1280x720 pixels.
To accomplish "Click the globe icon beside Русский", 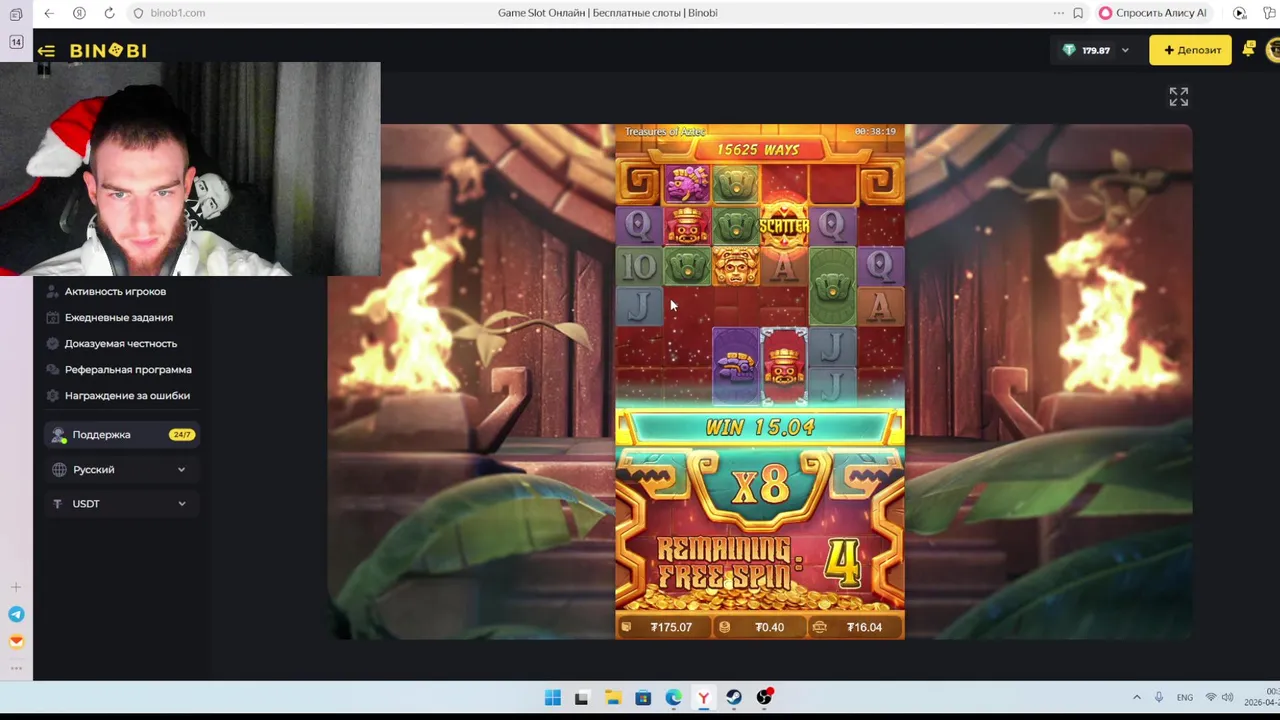I will (59, 469).
